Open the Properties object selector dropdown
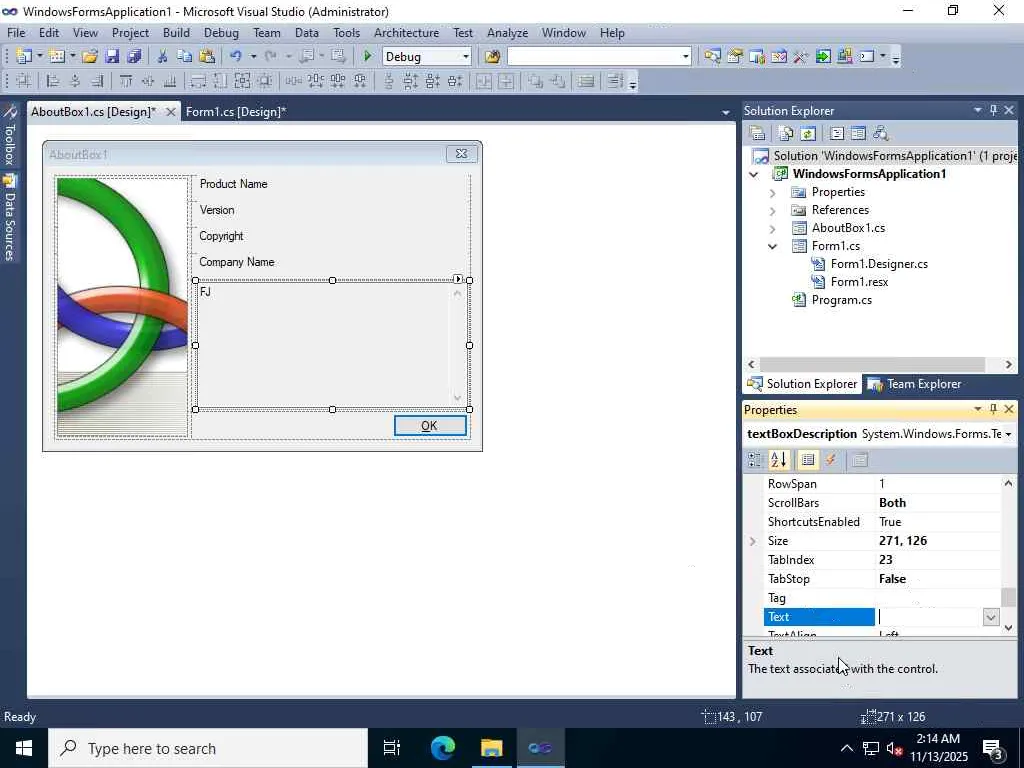Viewport: 1024px width, 768px height. coord(1008,434)
